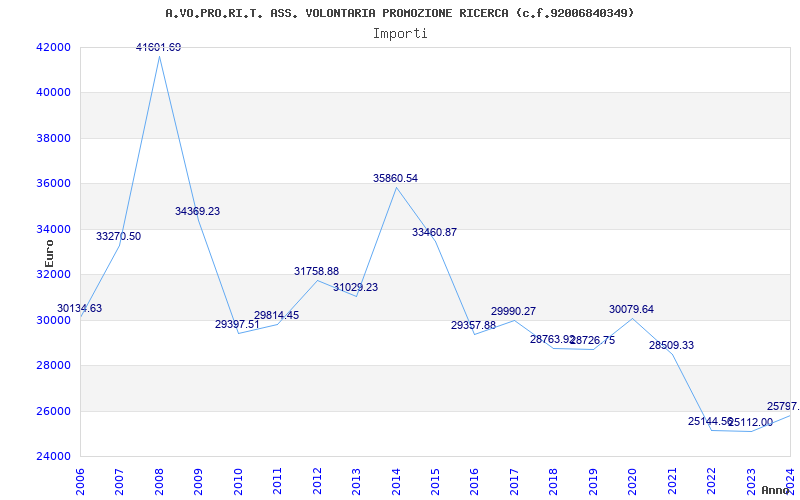The height and width of the screenshot is (500, 800).
Task: Click the data label 28726.75
Action: coord(593,340)
